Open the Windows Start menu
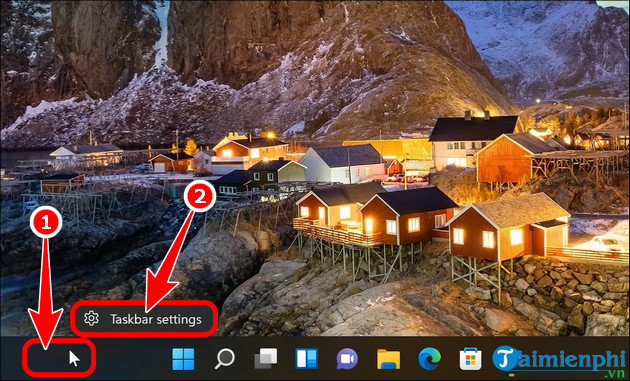Viewport: 630px width, 381px height. coord(183,359)
